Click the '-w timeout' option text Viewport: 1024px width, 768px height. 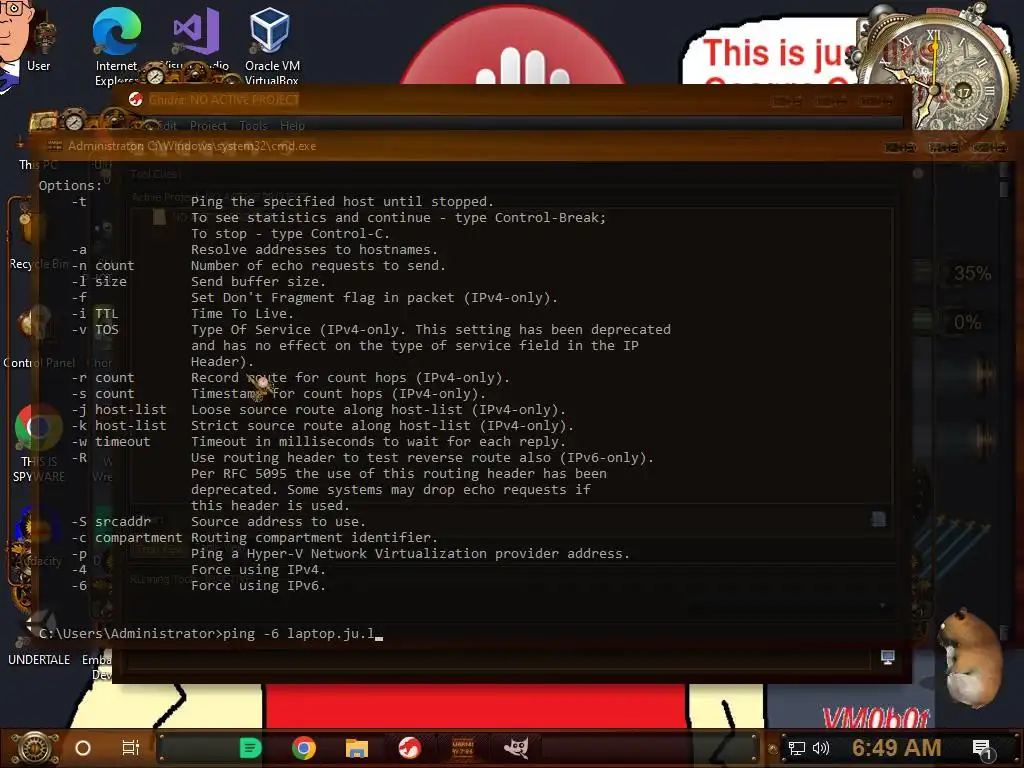(x=111, y=441)
